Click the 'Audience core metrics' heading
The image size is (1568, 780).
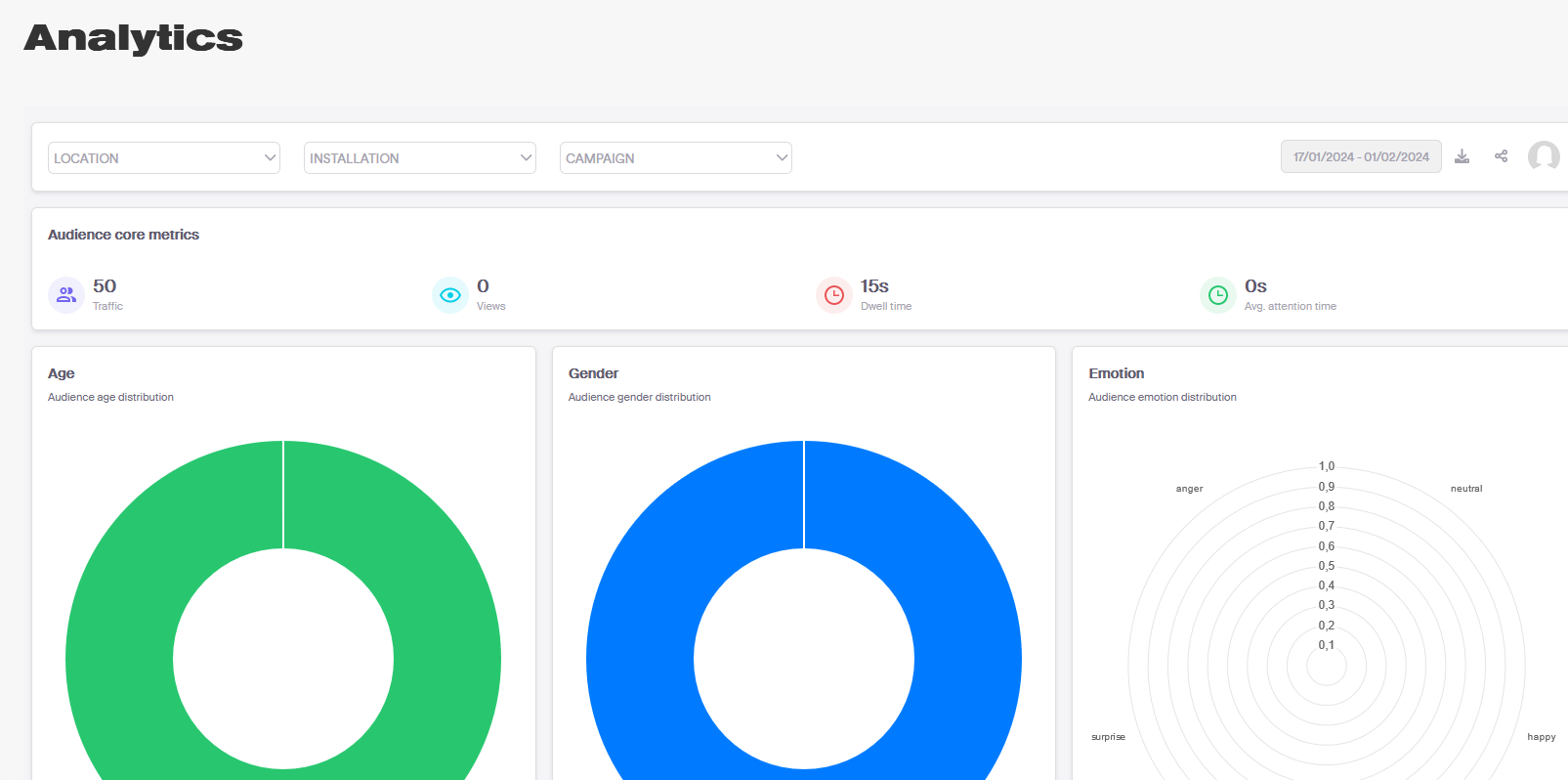pos(123,235)
